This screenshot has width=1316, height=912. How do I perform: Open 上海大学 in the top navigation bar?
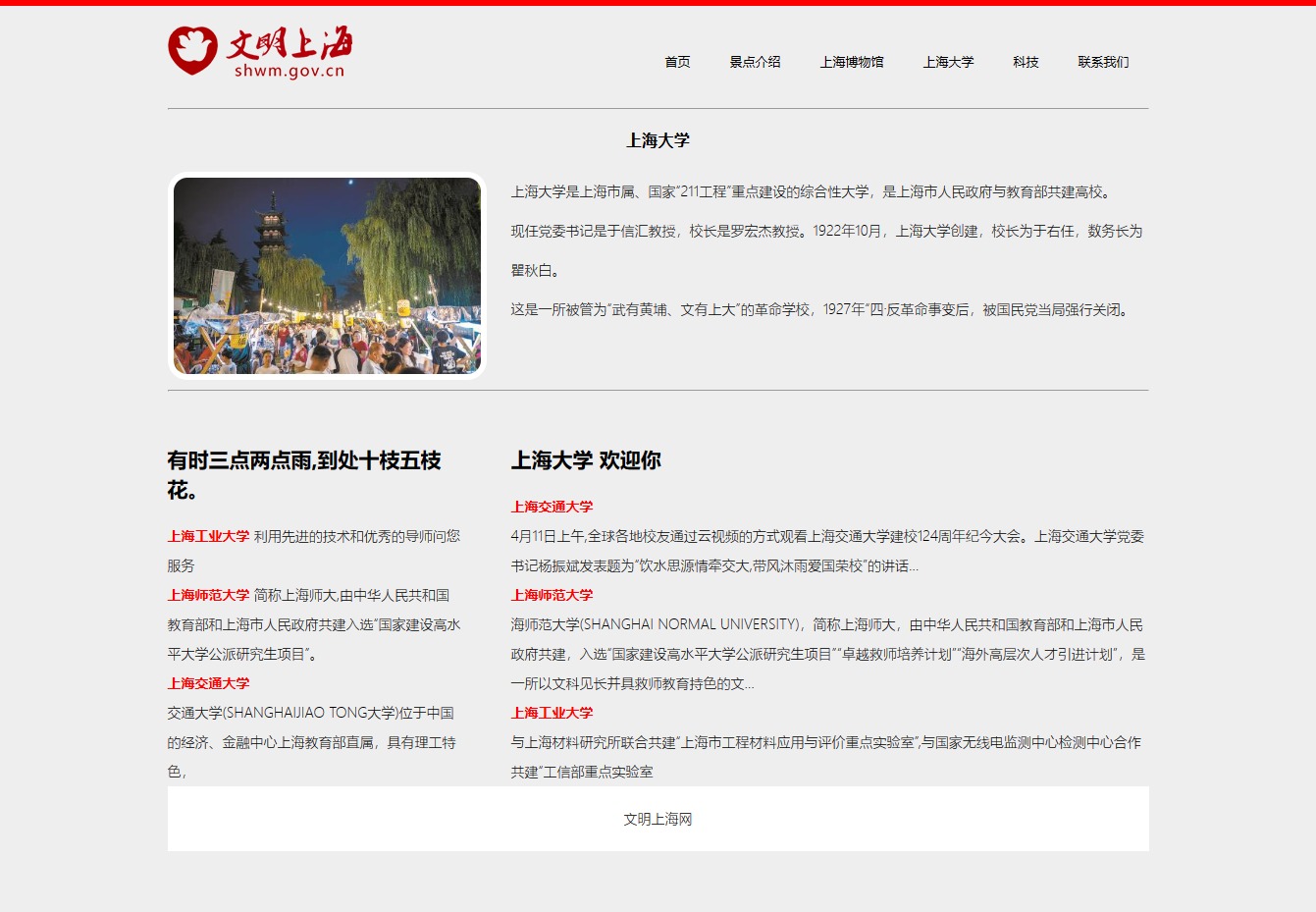pos(948,62)
